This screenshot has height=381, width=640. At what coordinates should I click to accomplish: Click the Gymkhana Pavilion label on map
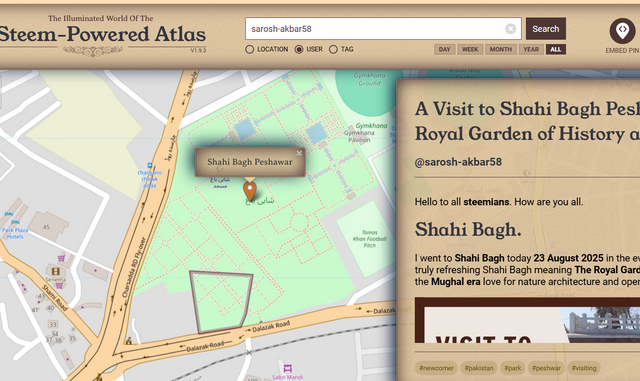tap(359, 136)
